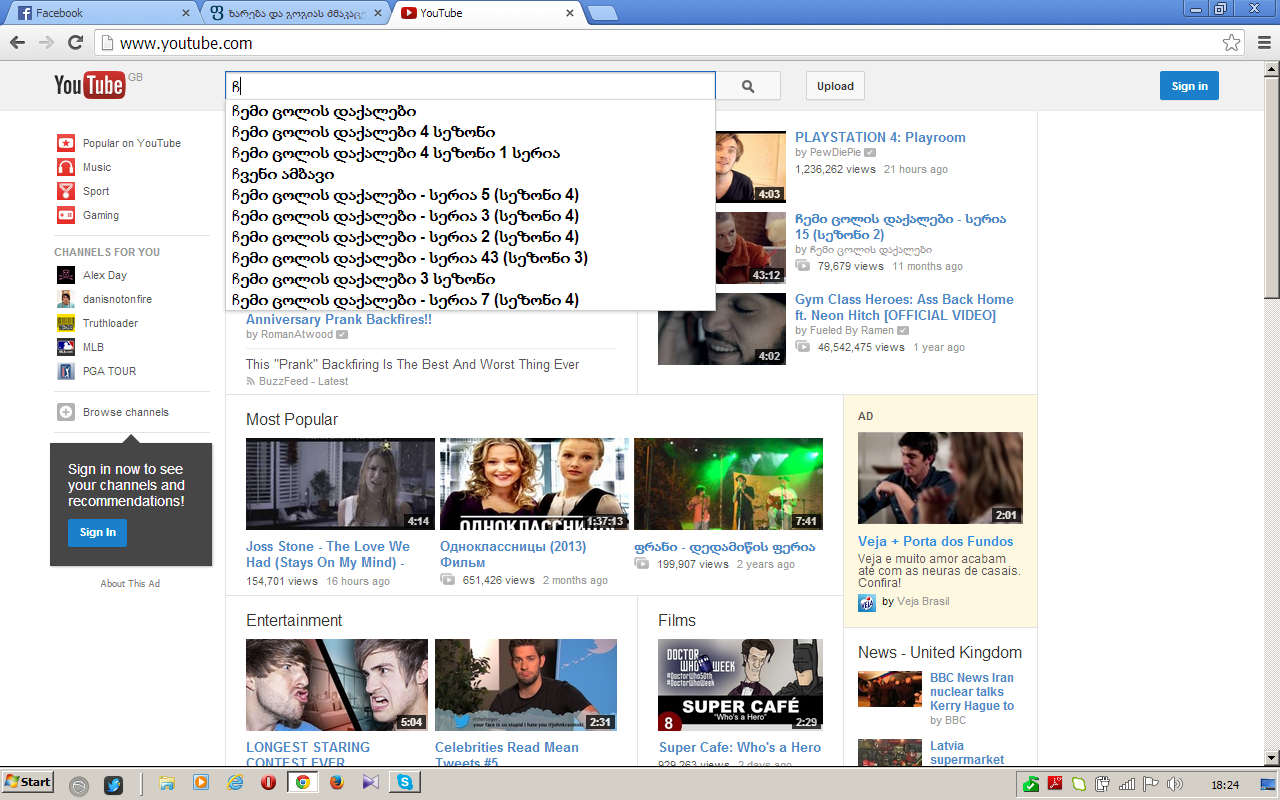
Task: Open Windows Explorer from the taskbar
Action: 168,783
